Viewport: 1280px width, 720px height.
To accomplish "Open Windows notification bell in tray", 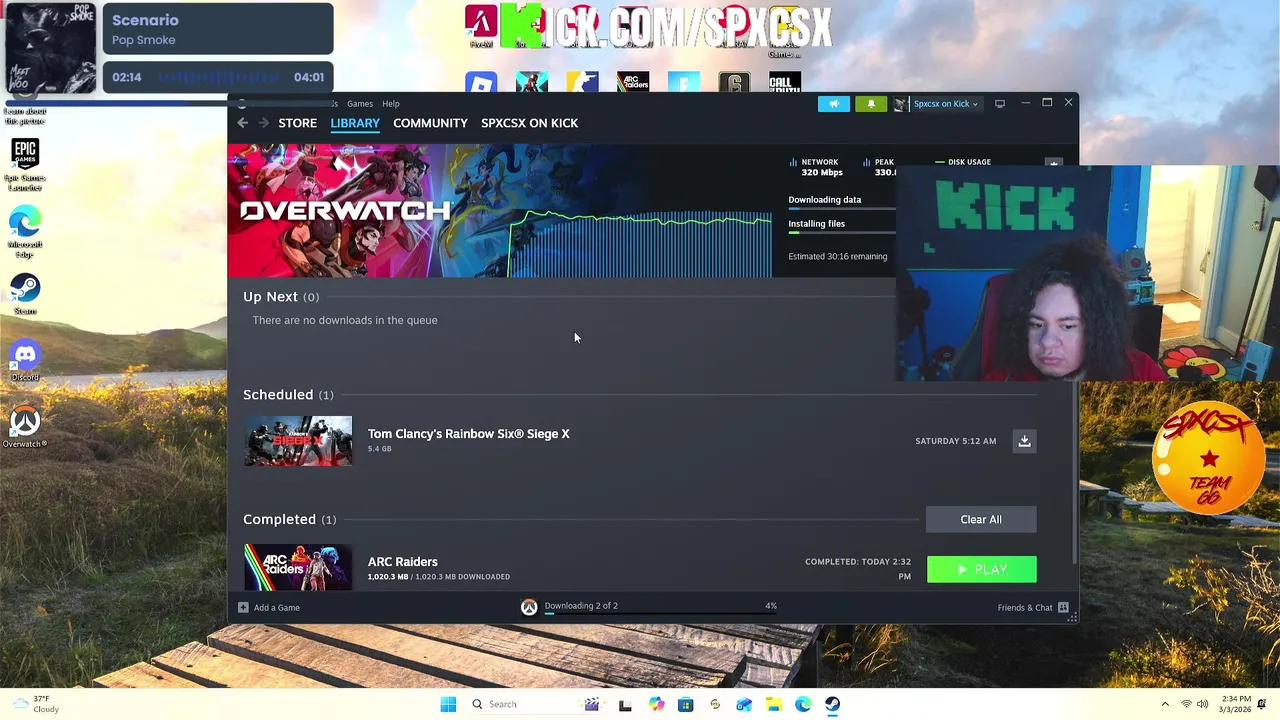I will pyautogui.click(x=1262, y=704).
